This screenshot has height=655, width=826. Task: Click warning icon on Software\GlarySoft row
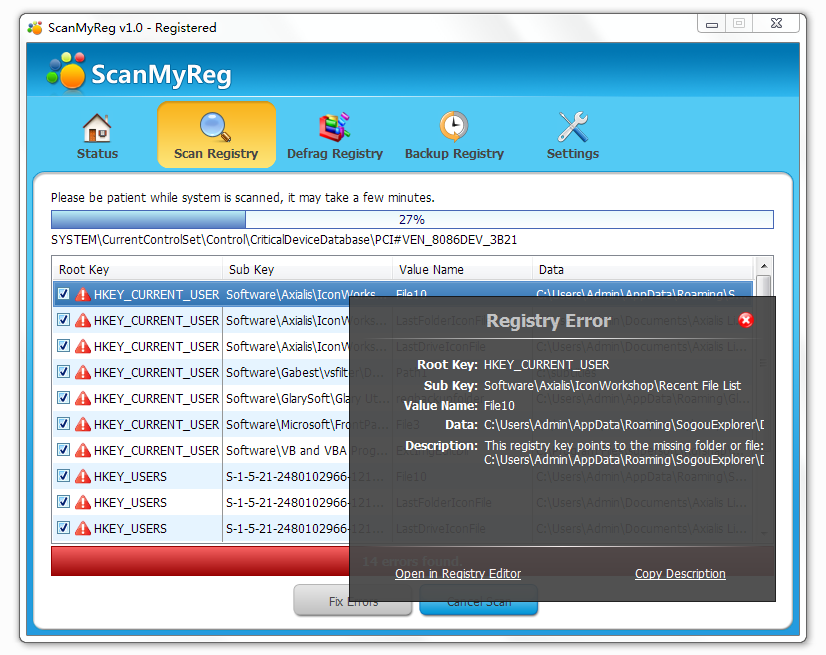point(83,398)
